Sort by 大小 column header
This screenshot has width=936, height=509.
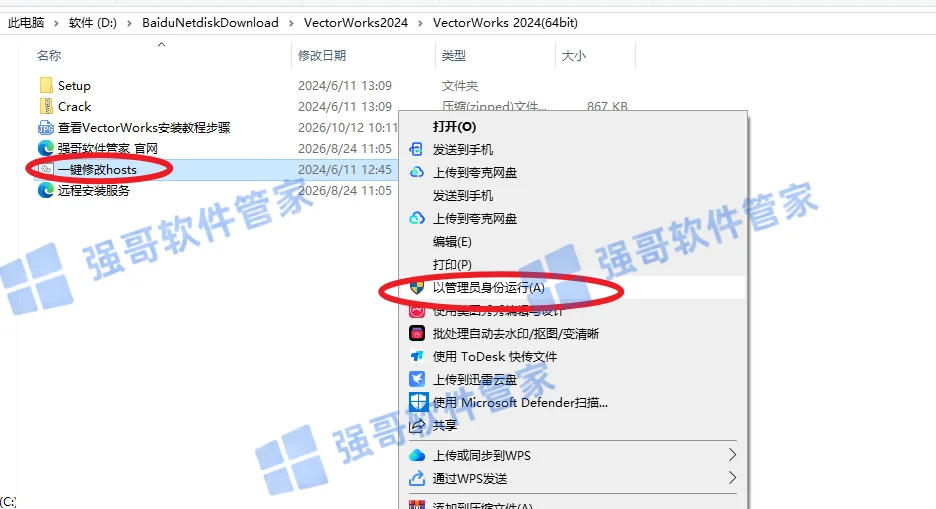coord(574,55)
